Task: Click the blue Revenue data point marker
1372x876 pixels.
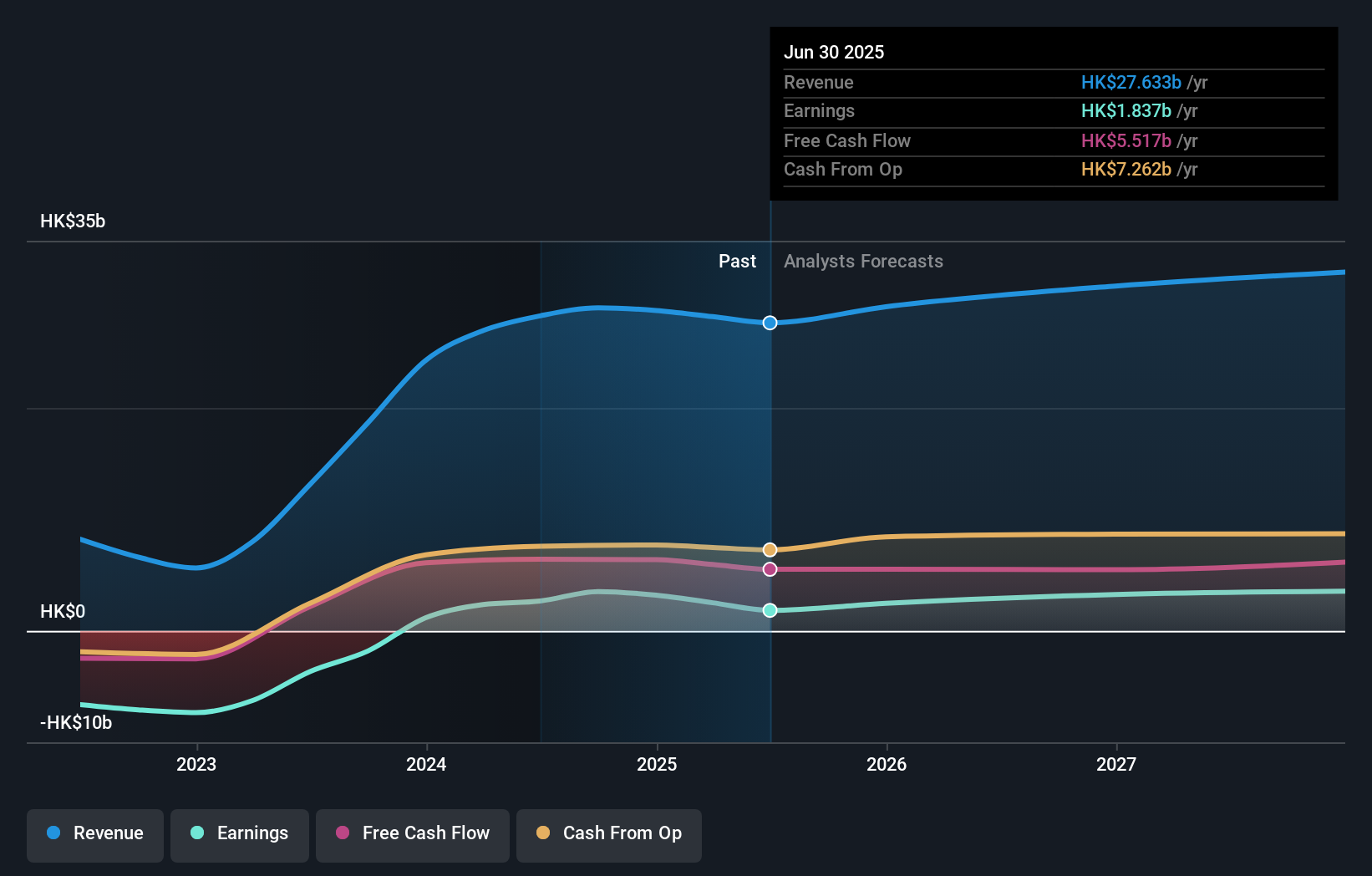Action: [x=770, y=323]
